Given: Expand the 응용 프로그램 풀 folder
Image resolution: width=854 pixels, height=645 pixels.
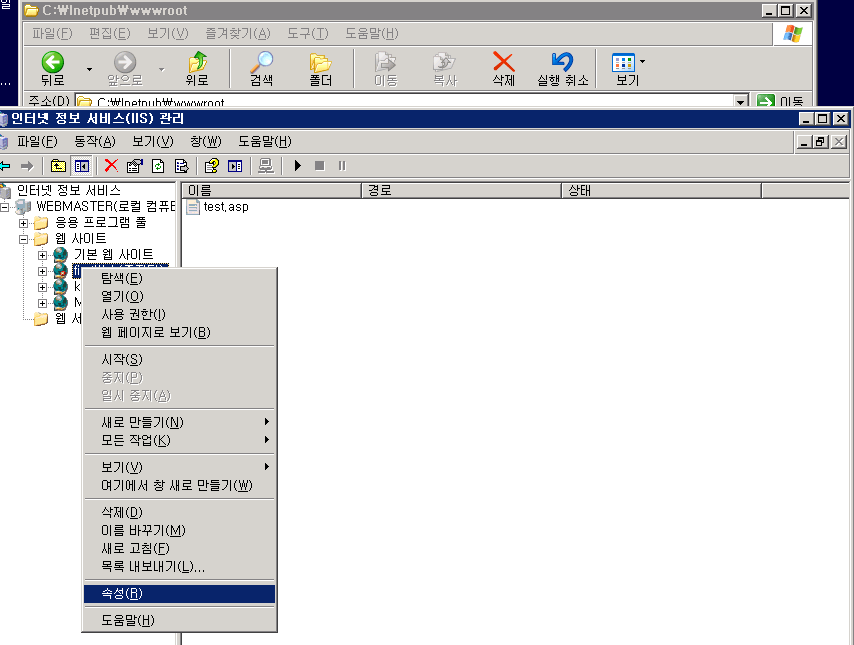Looking at the screenshot, I should [x=23, y=223].
